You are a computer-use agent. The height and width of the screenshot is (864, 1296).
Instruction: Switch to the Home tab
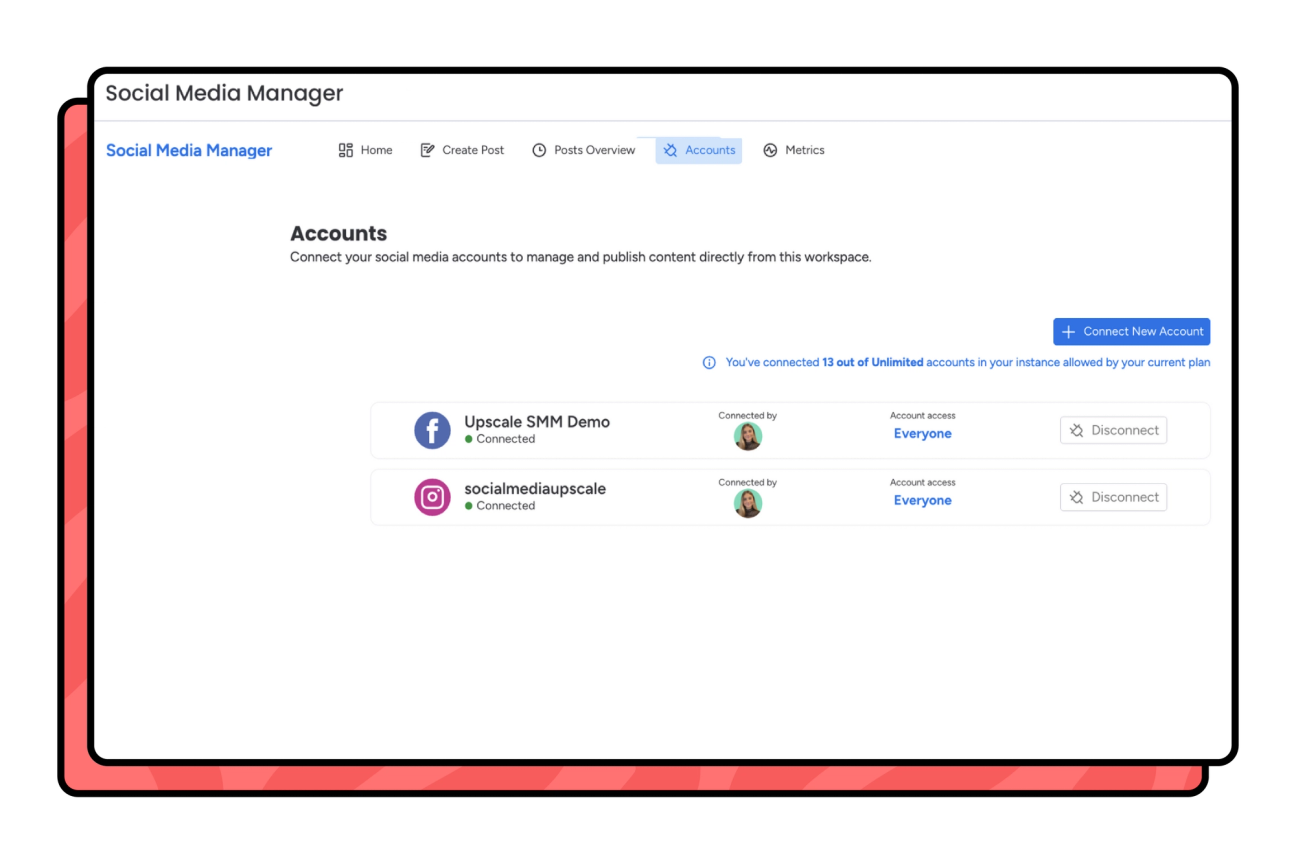pyautogui.click(x=366, y=149)
